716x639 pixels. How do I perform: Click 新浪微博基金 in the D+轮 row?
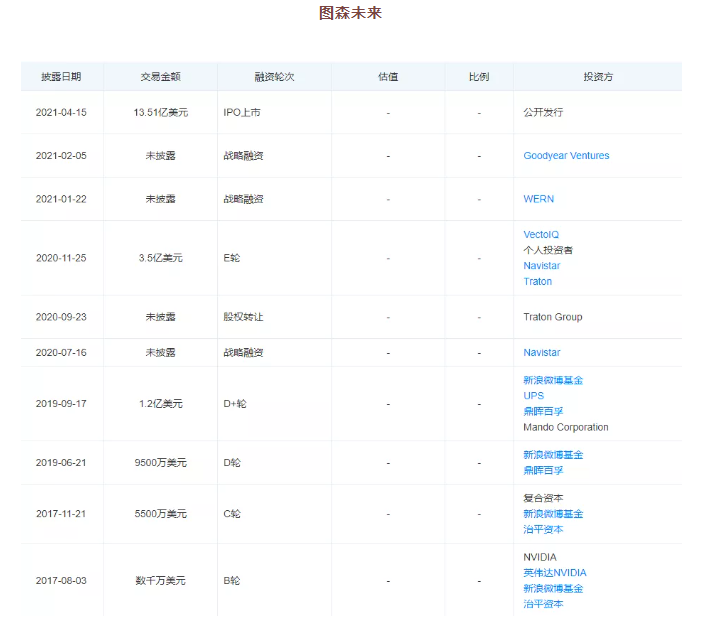click(553, 380)
